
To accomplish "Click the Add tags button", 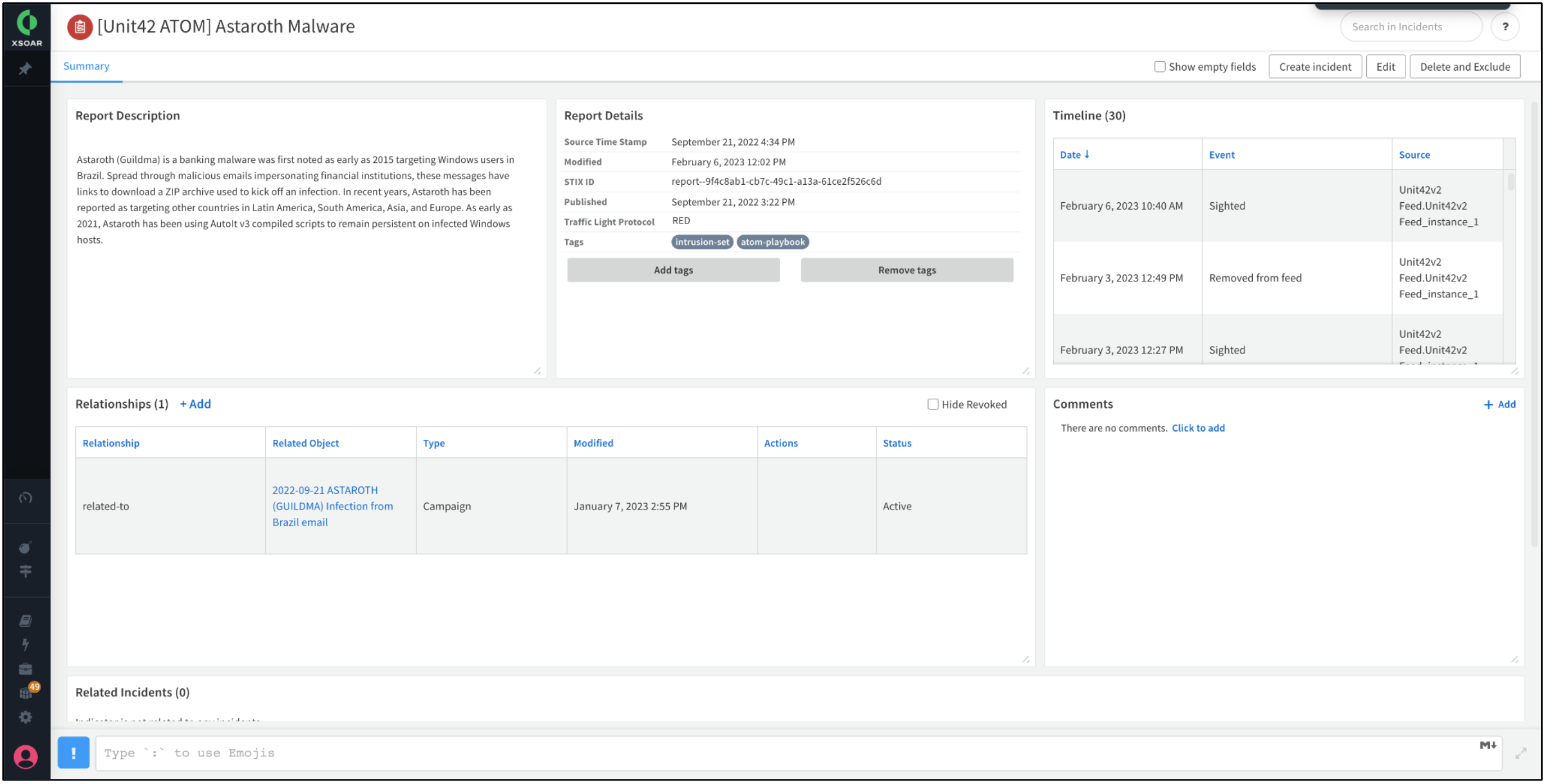I will (674, 270).
